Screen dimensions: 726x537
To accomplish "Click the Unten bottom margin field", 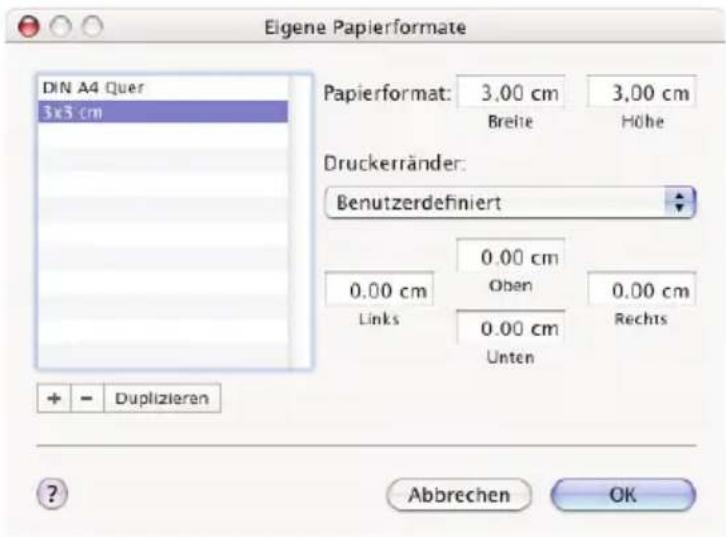I will click(511, 328).
